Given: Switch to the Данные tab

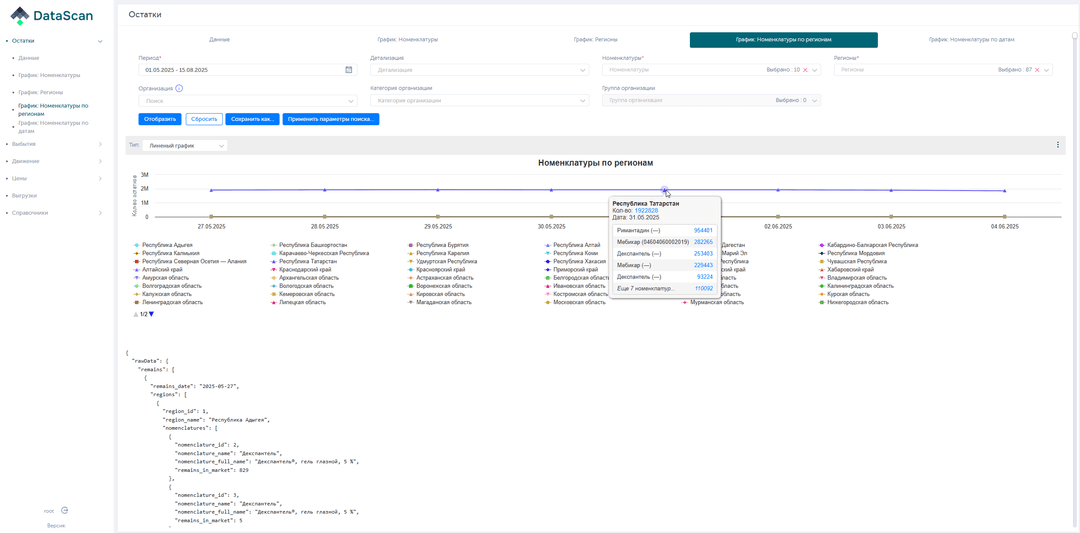Looking at the screenshot, I should (219, 40).
